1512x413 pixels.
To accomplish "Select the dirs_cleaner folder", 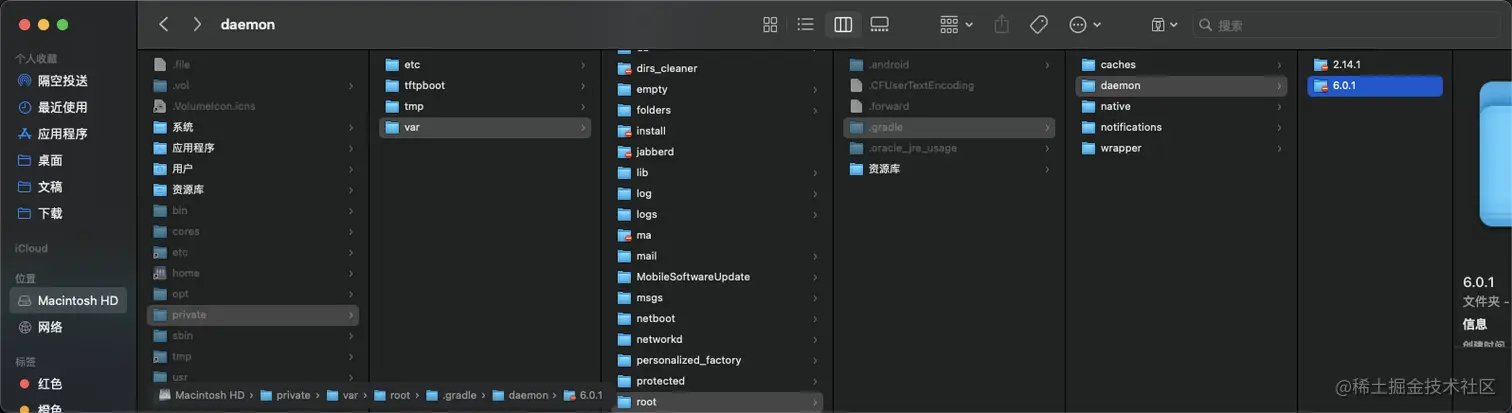I will pos(717,69).
